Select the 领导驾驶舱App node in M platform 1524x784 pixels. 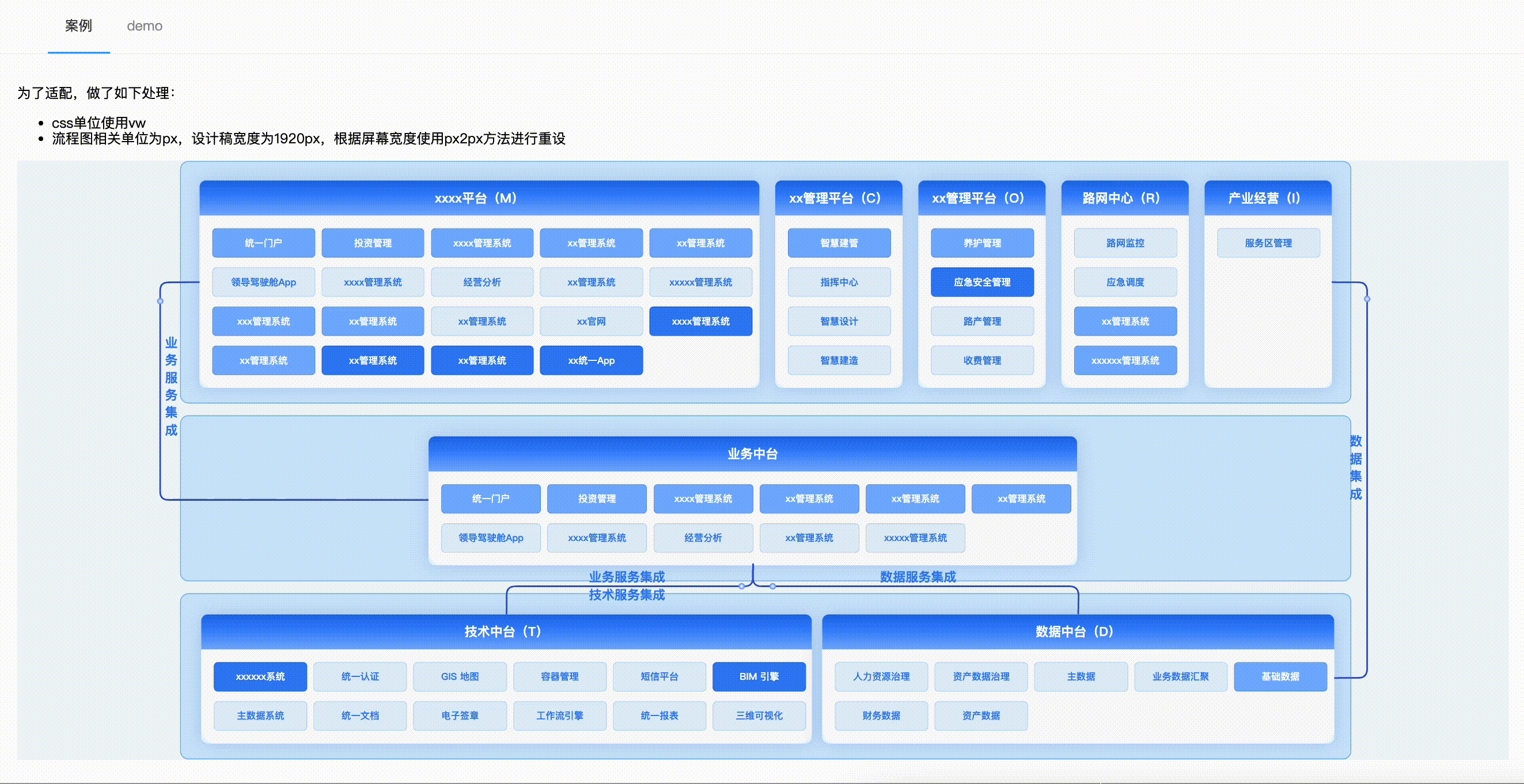click(x=263, y=282)
